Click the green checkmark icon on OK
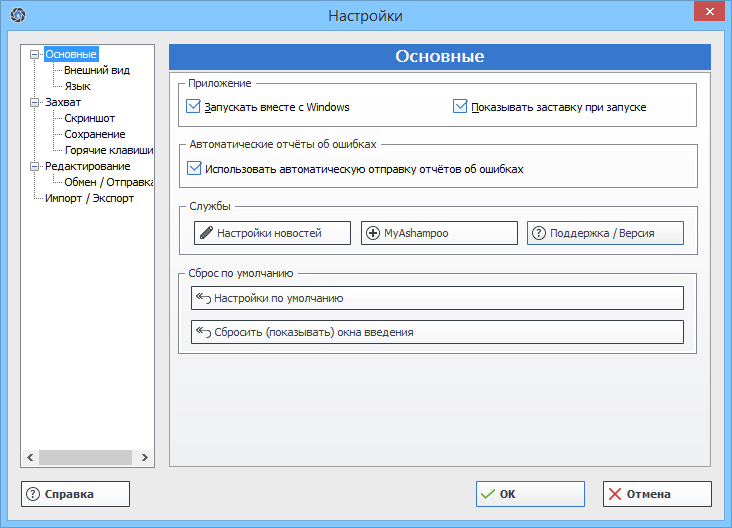The height and width of the screenshot is (528, 732). point(487,494)
